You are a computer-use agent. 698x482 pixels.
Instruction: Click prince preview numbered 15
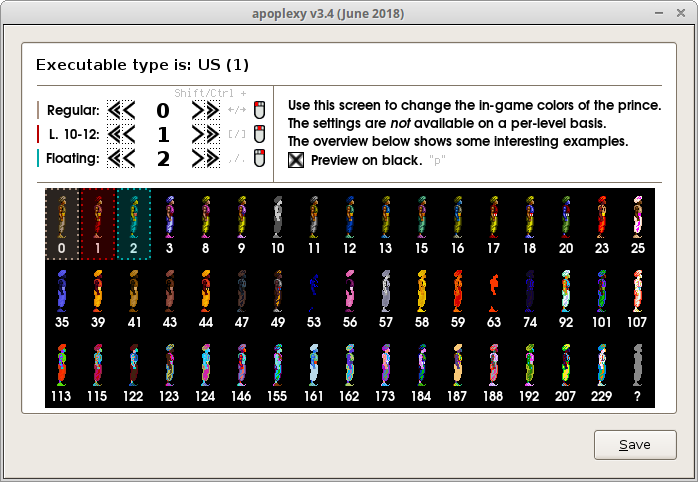click(x=422, y=224)
